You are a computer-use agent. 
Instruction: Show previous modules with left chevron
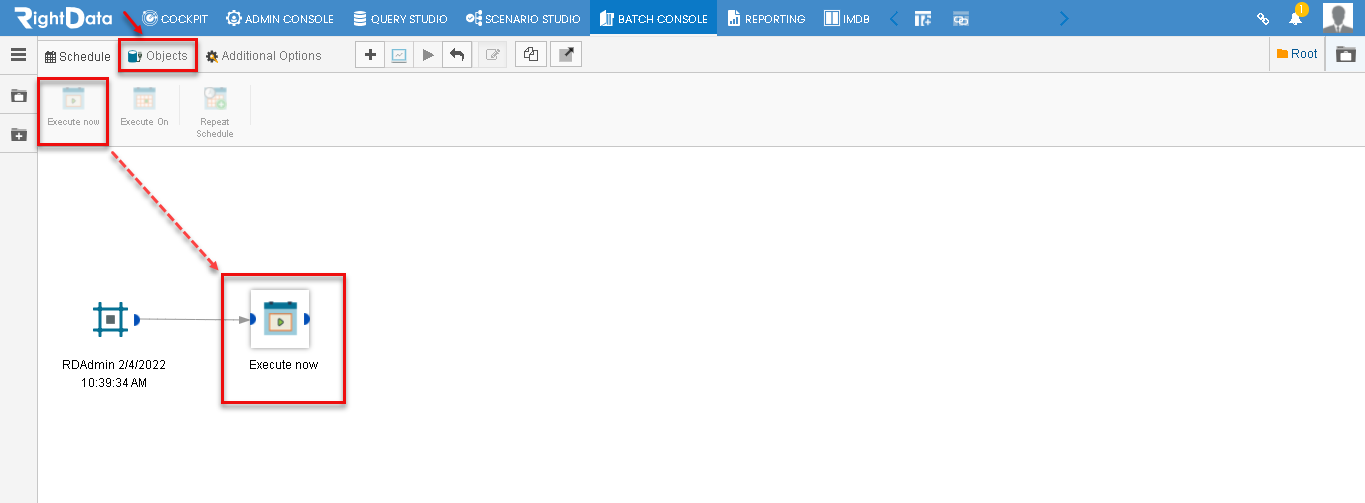click(x=893, y=18)
